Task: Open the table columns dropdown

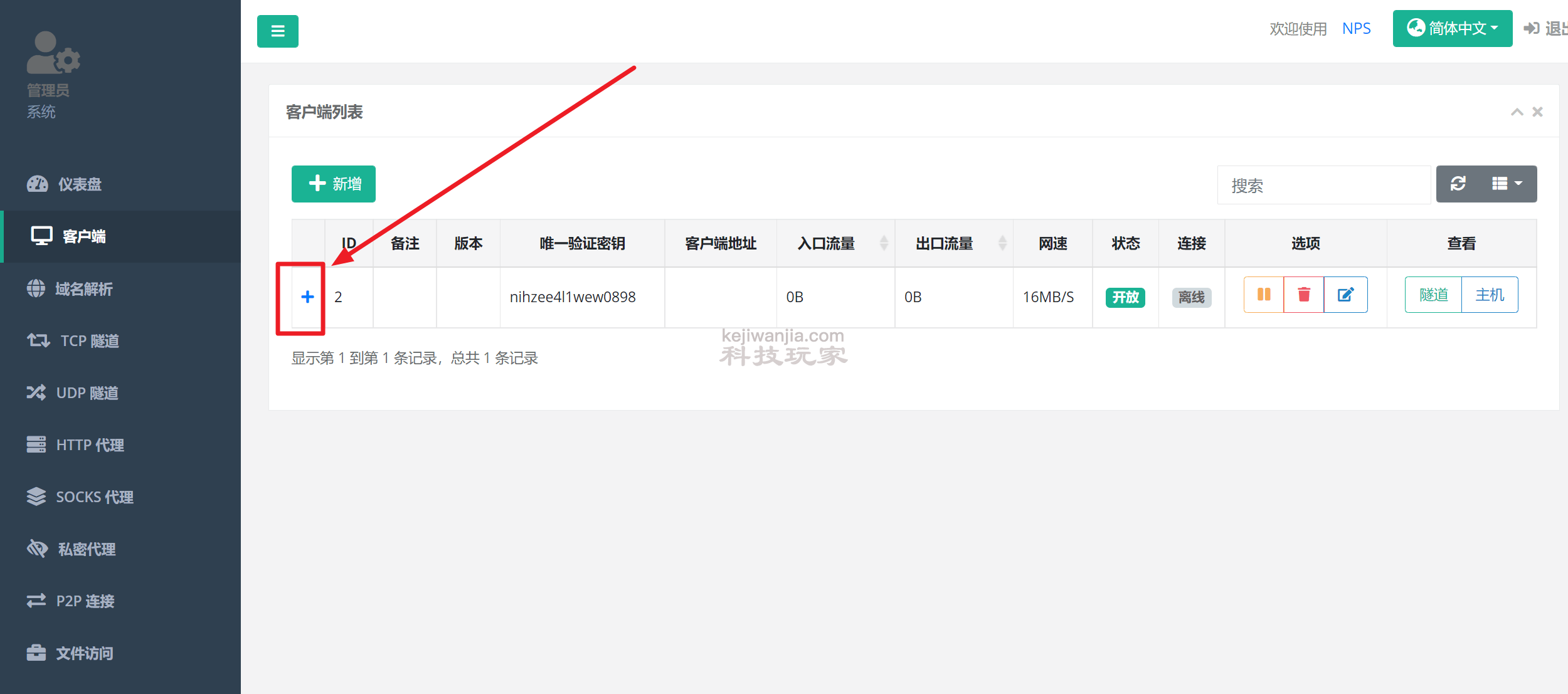Action: (x=1507, y=184)
